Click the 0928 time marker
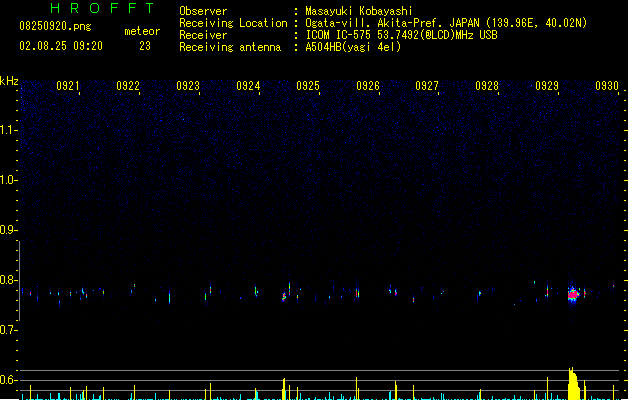This screenshot has height=400, width=629. pos(487,86)
